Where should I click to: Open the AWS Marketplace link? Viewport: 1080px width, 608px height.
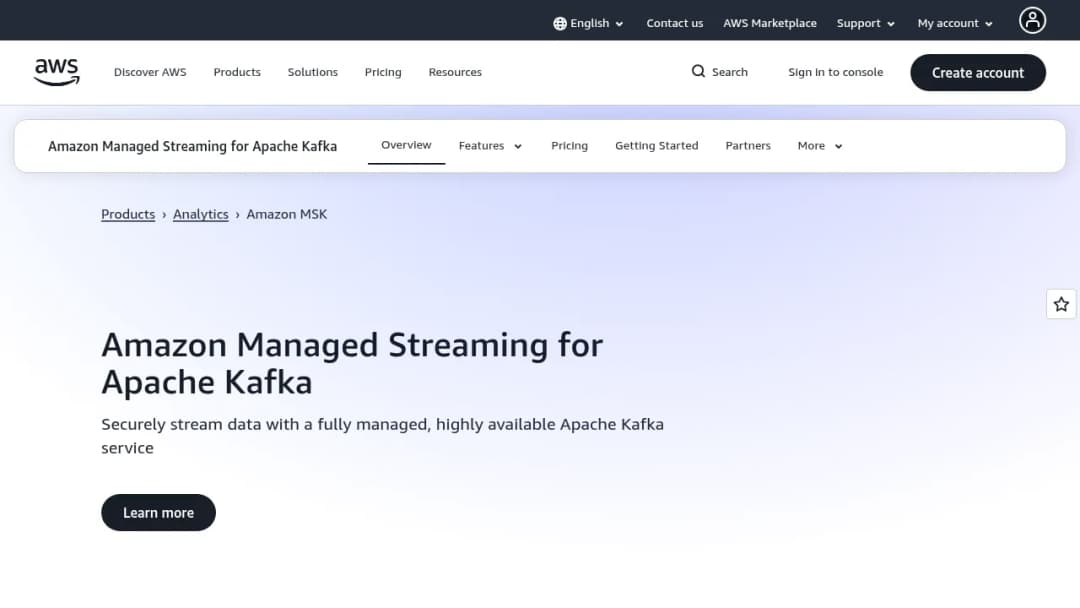click(769, 23)
